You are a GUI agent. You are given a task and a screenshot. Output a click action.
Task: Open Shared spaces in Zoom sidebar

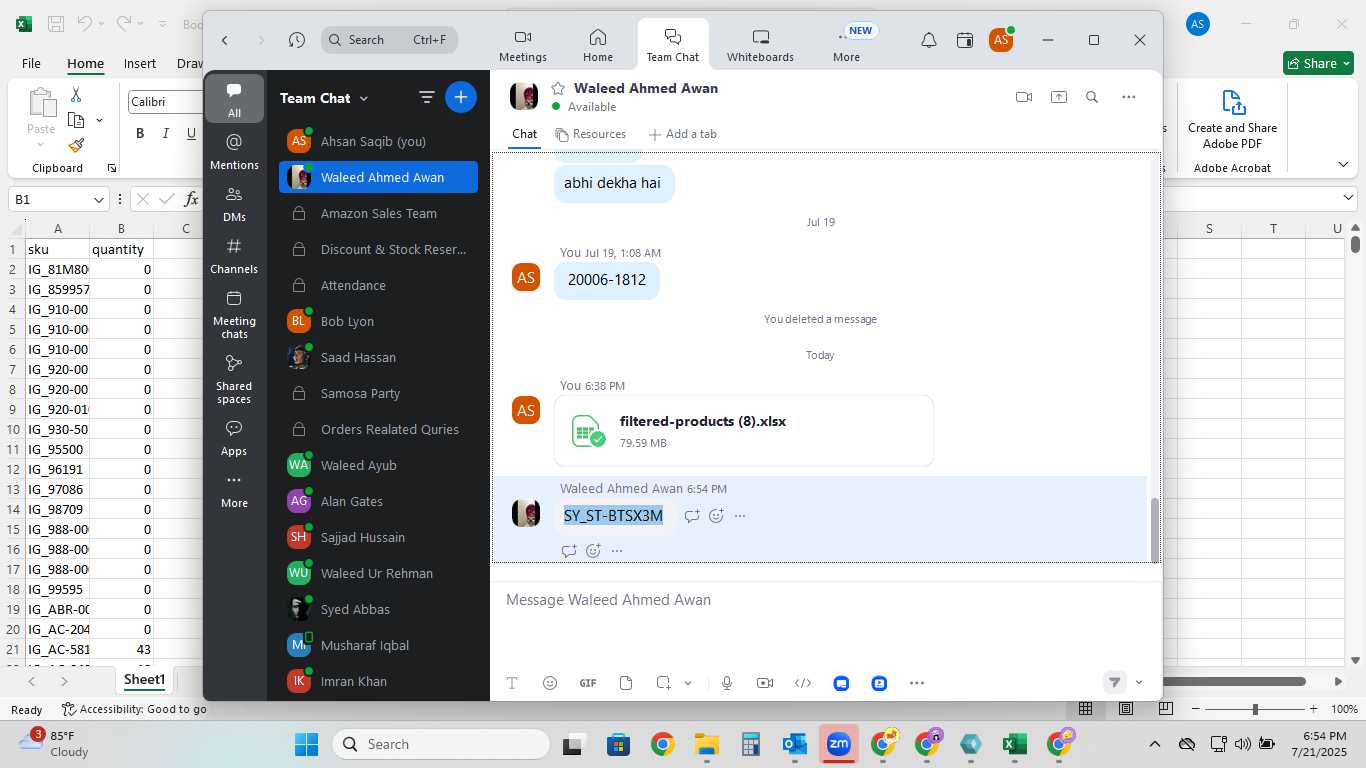pos(234,378)
